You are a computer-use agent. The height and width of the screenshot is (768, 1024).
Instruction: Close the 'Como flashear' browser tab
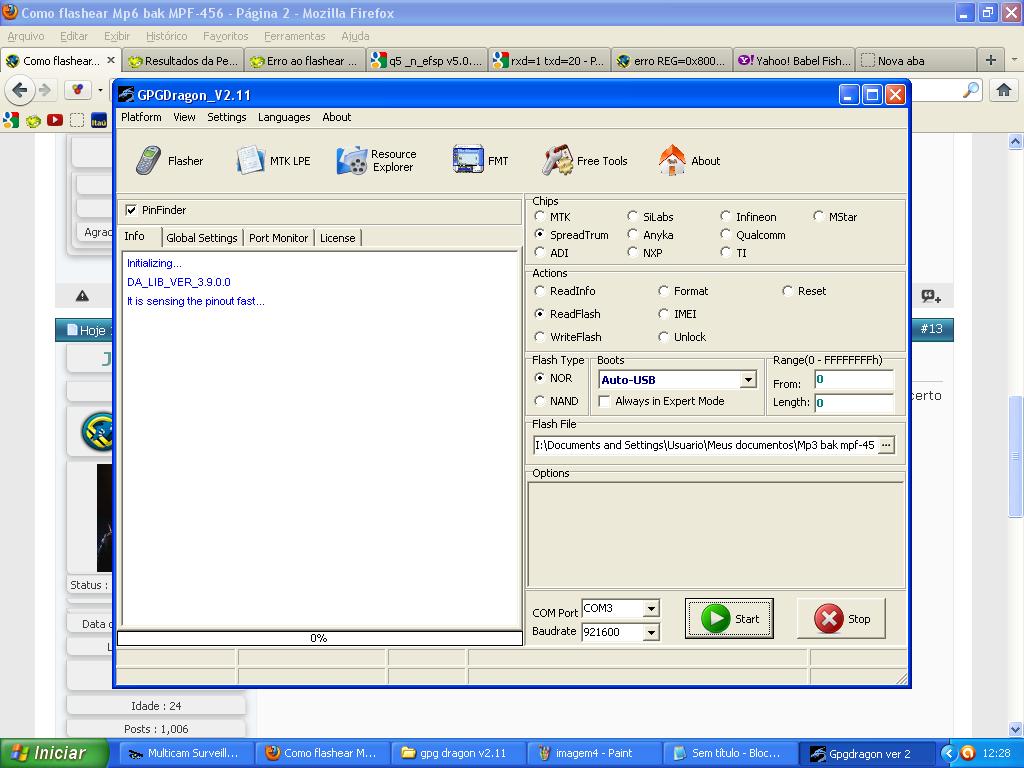pyautogui.click(x=111, y=60)
